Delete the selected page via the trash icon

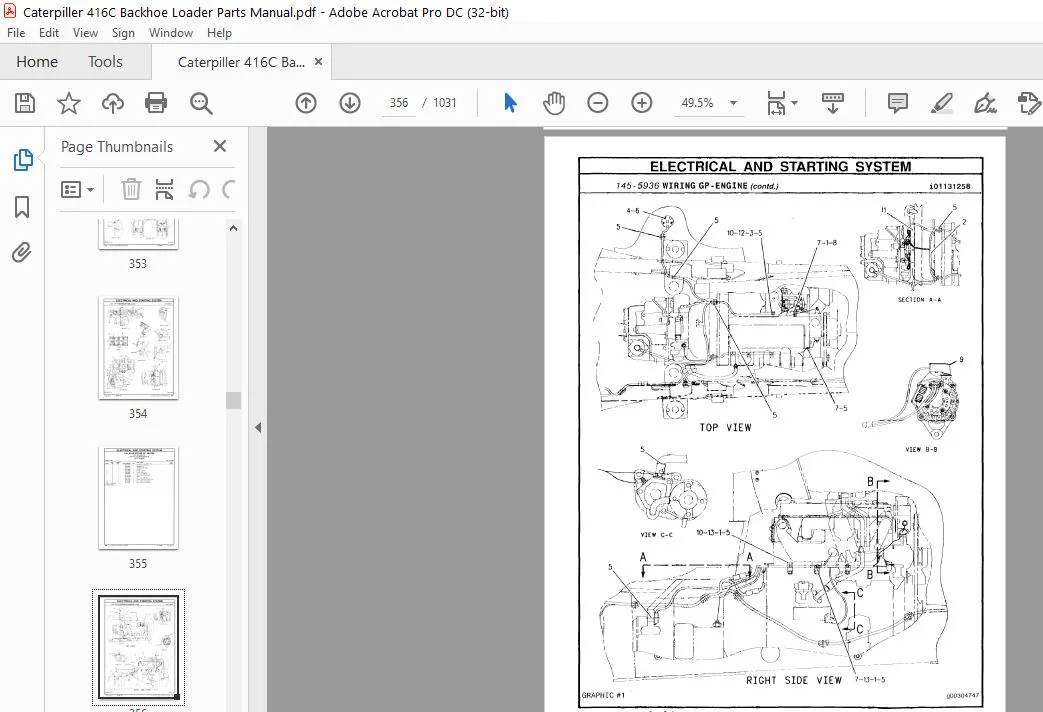tap(131, 190)
